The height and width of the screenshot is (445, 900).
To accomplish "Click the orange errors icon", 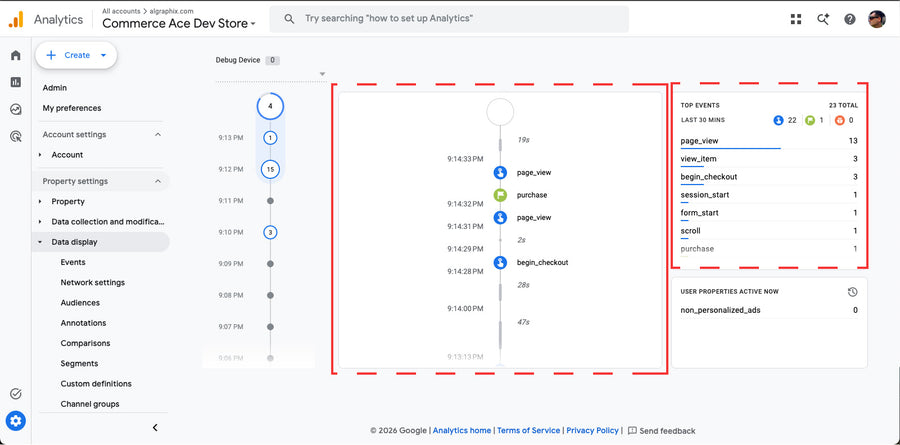I will pyautogui.click(x=840, y=121).
